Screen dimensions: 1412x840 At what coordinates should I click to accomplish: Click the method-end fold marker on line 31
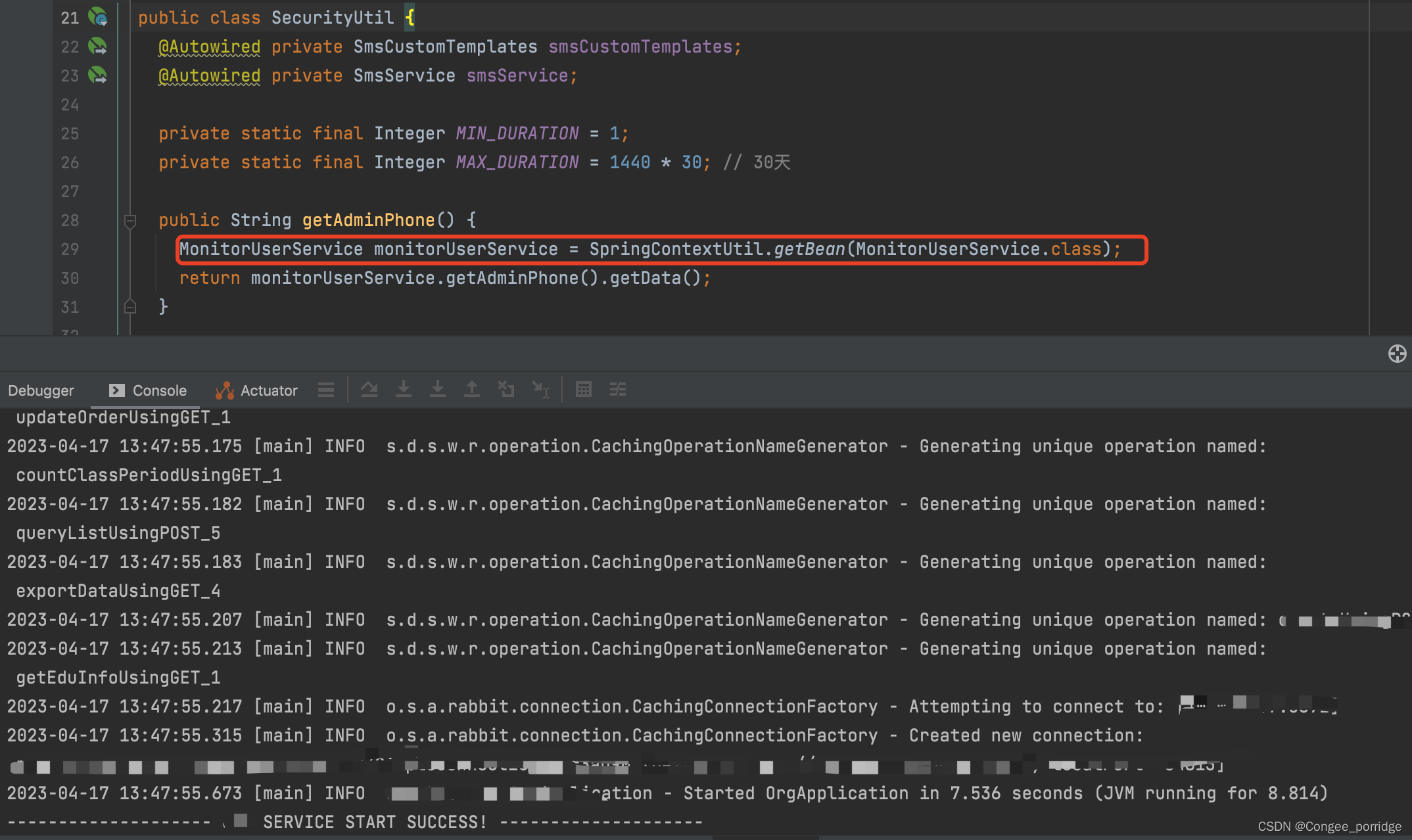point(130,307)
